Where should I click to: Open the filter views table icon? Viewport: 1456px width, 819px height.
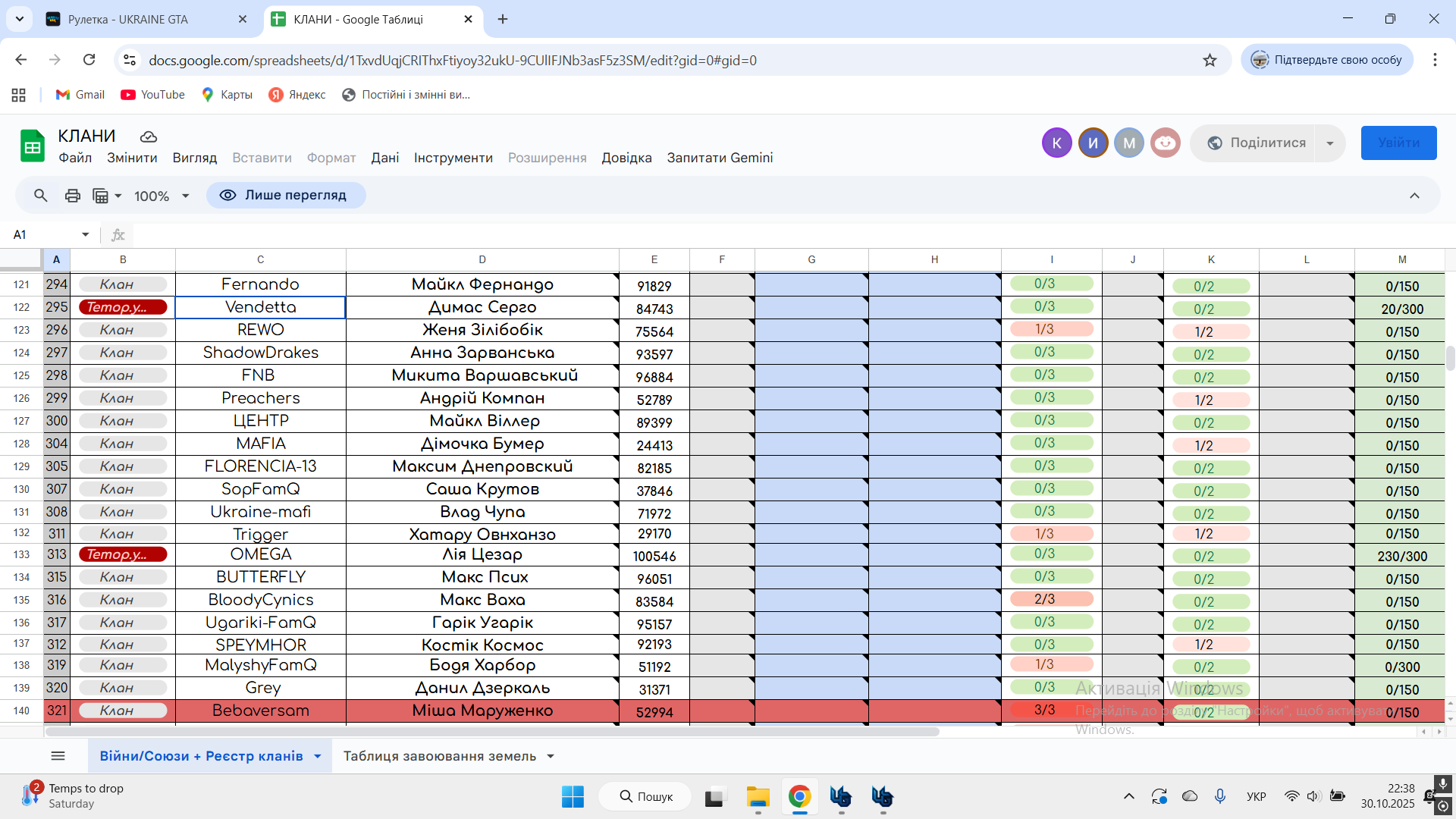[x=101, y=196]
